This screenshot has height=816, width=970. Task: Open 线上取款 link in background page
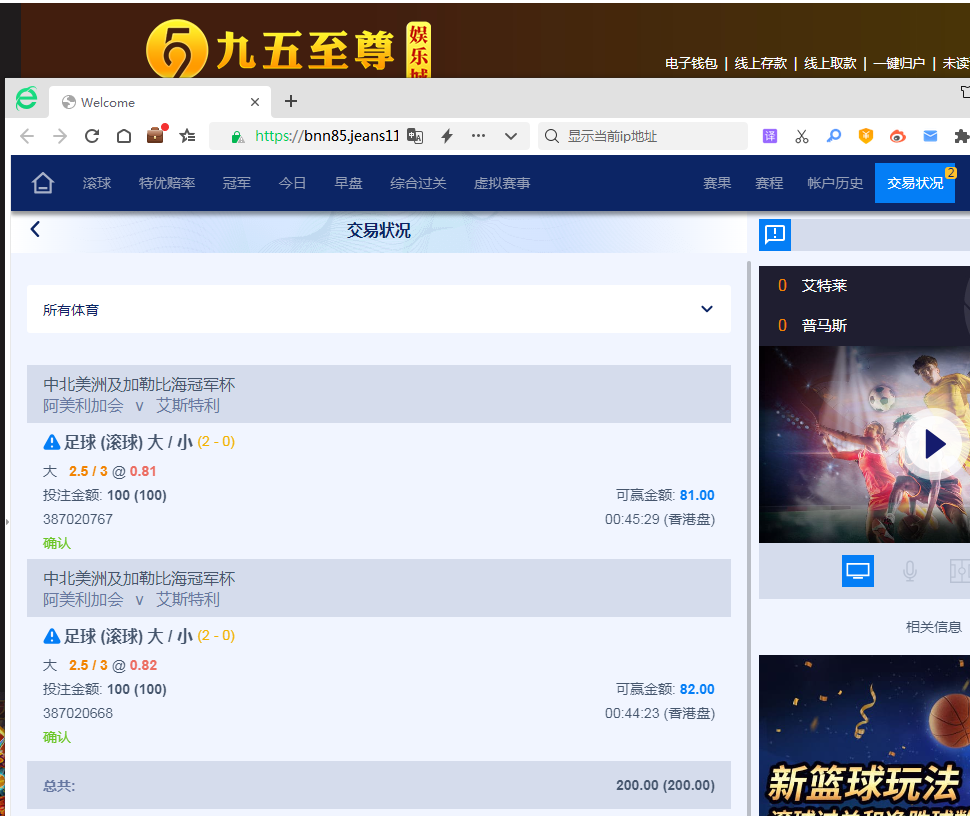830,63
